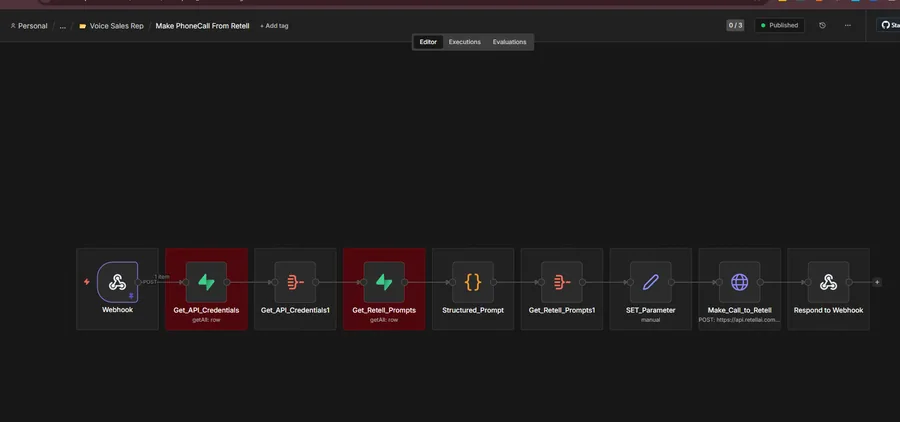Click the lightning trigger icon beside Webhook
The height and width of the screenshot is (422, 900).
(x=87, y=282)
